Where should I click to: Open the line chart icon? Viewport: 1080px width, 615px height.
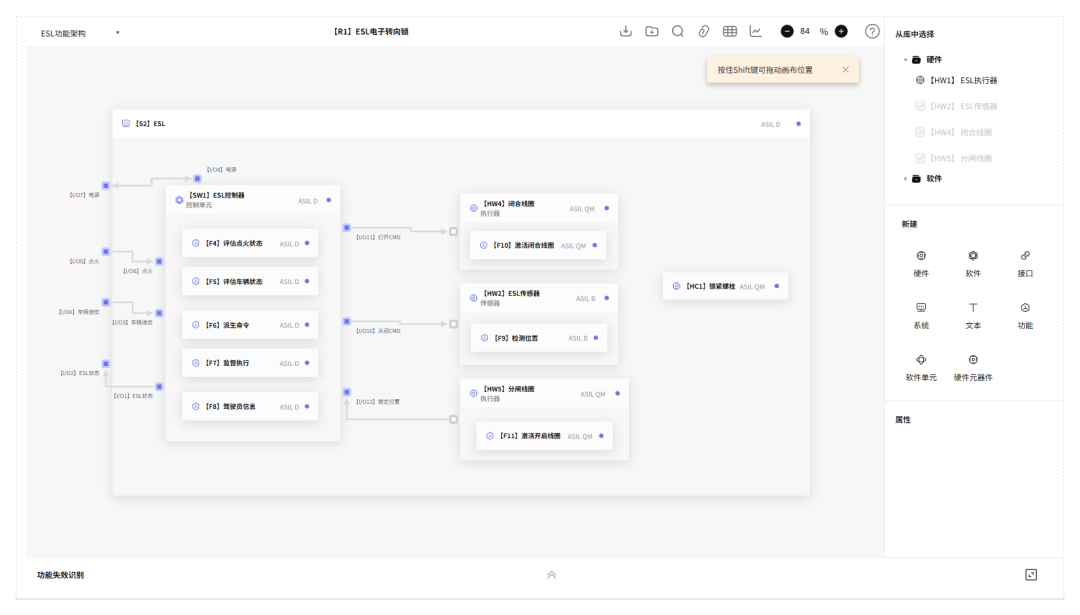coord(756,31)
